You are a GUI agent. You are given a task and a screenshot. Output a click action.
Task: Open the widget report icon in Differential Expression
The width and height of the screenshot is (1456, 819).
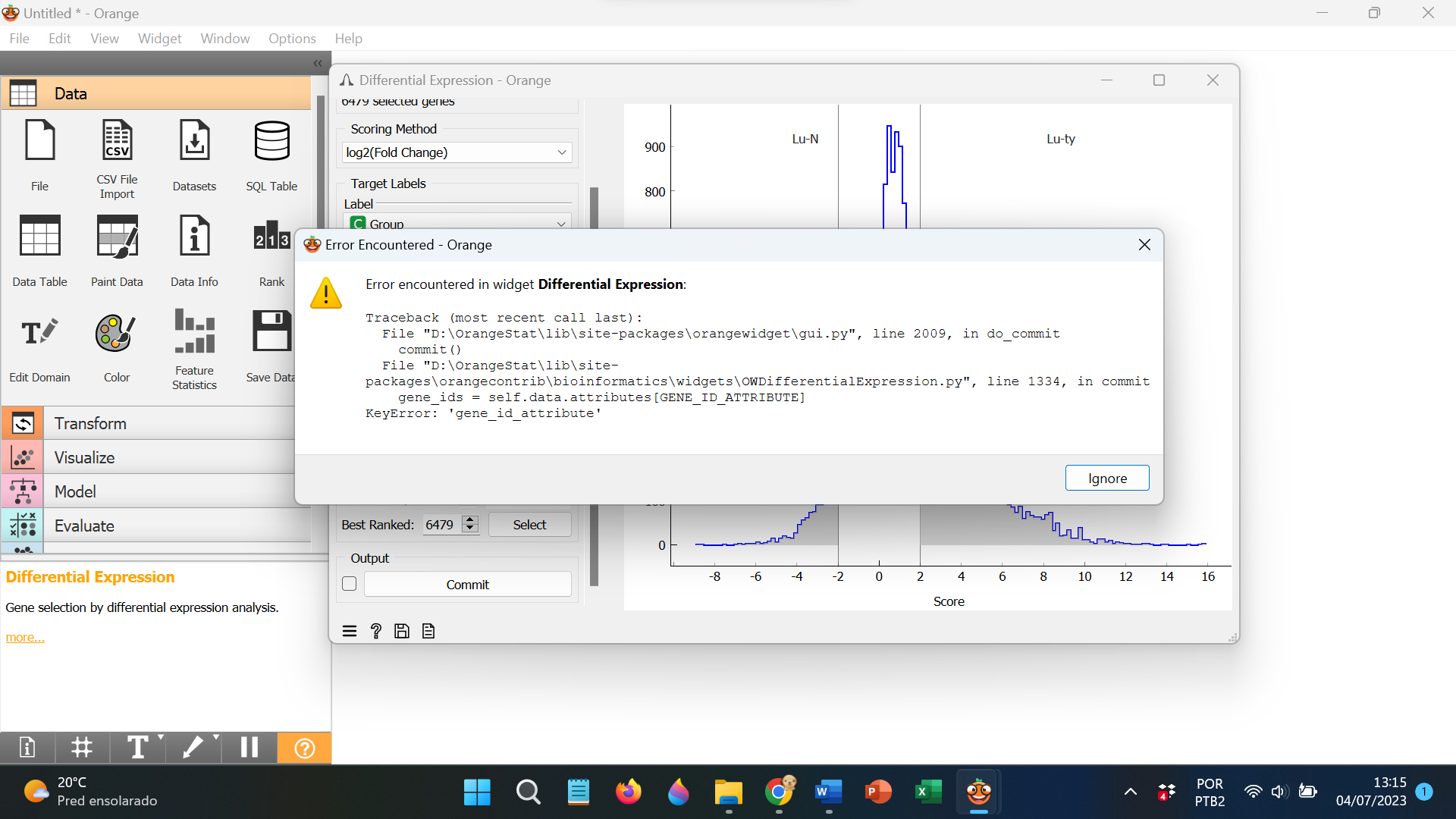point(428,630)
